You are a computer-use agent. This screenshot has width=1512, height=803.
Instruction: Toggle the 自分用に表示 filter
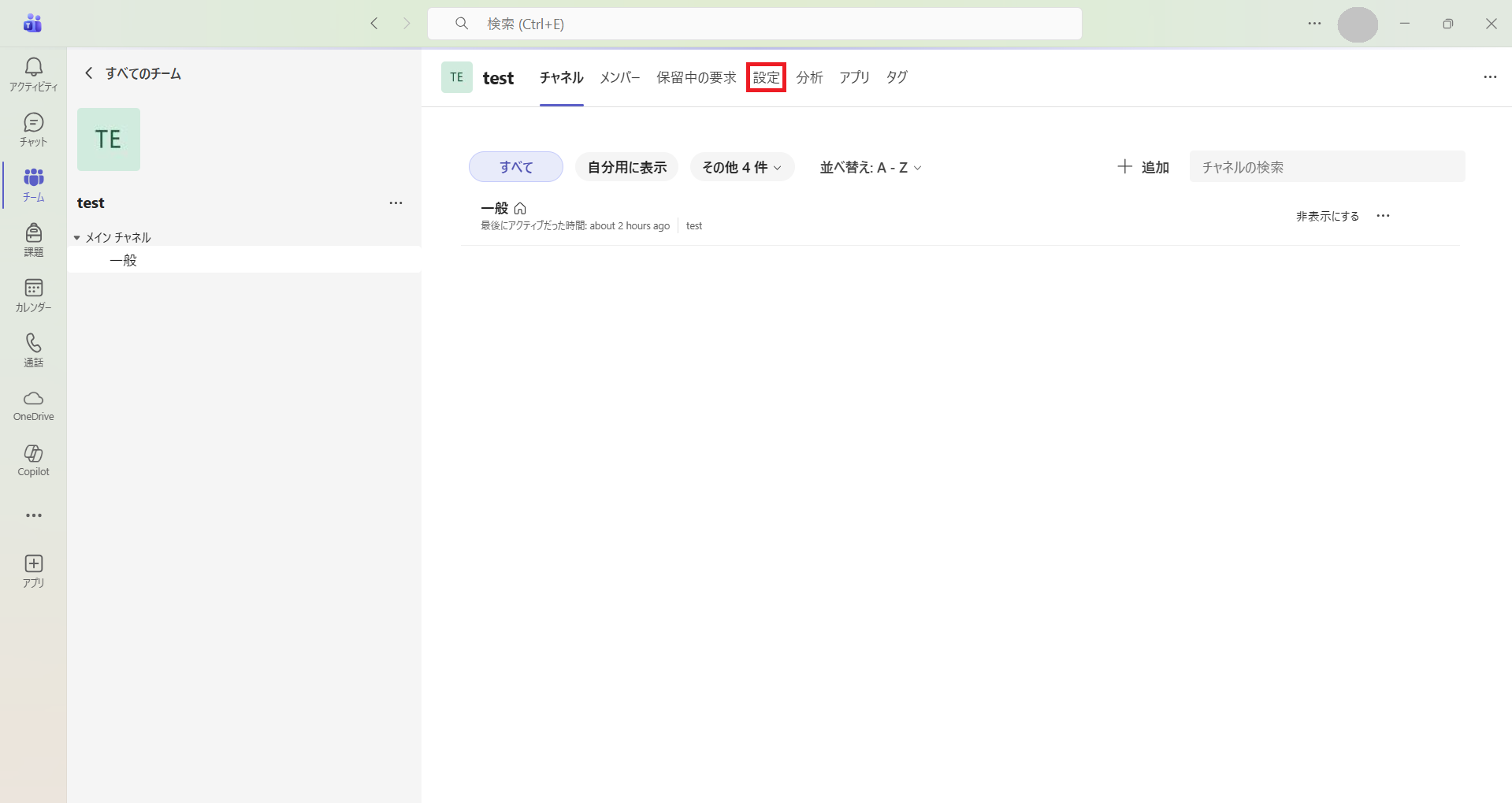pyautogui.click(x=626, y=167)
